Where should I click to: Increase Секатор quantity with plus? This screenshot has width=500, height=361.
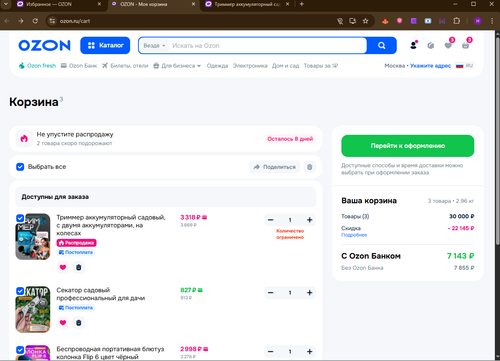(309, 293)
